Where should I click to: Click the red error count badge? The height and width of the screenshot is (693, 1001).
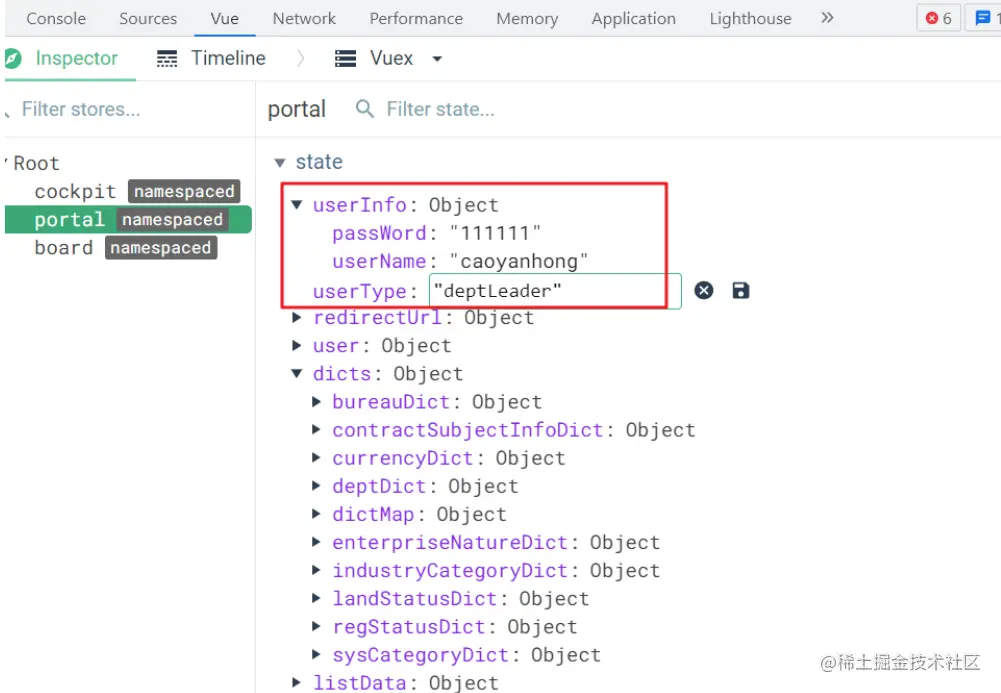tap(938, 19)
